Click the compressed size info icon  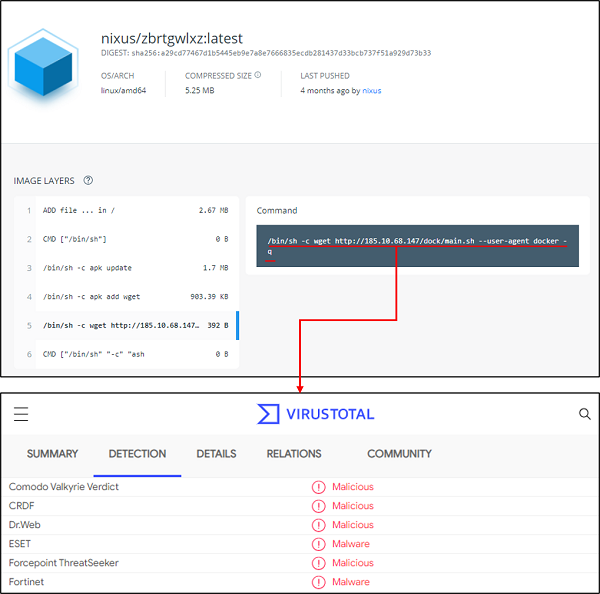pos(258,75)
